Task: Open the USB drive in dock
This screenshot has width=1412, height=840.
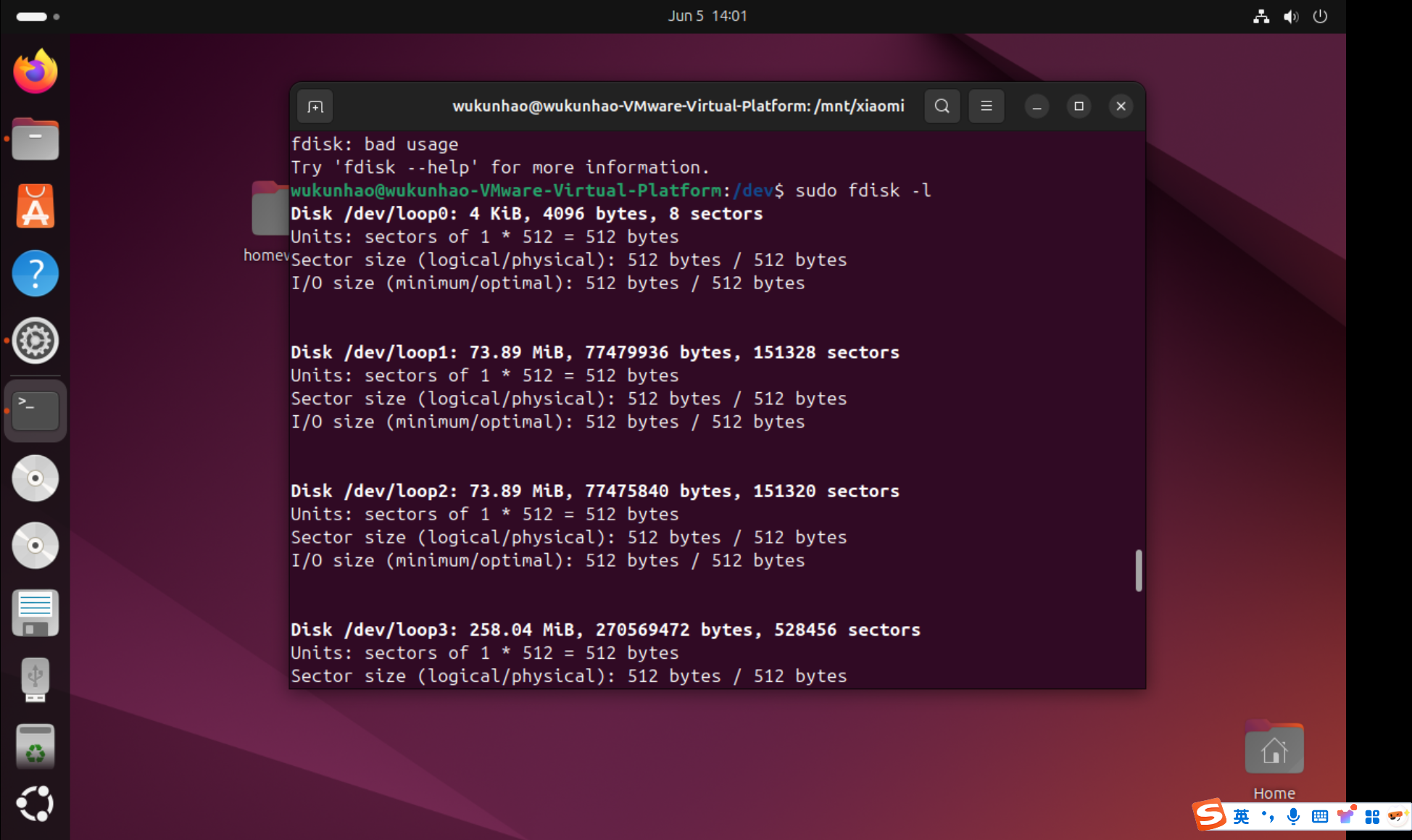Action: 35,680
